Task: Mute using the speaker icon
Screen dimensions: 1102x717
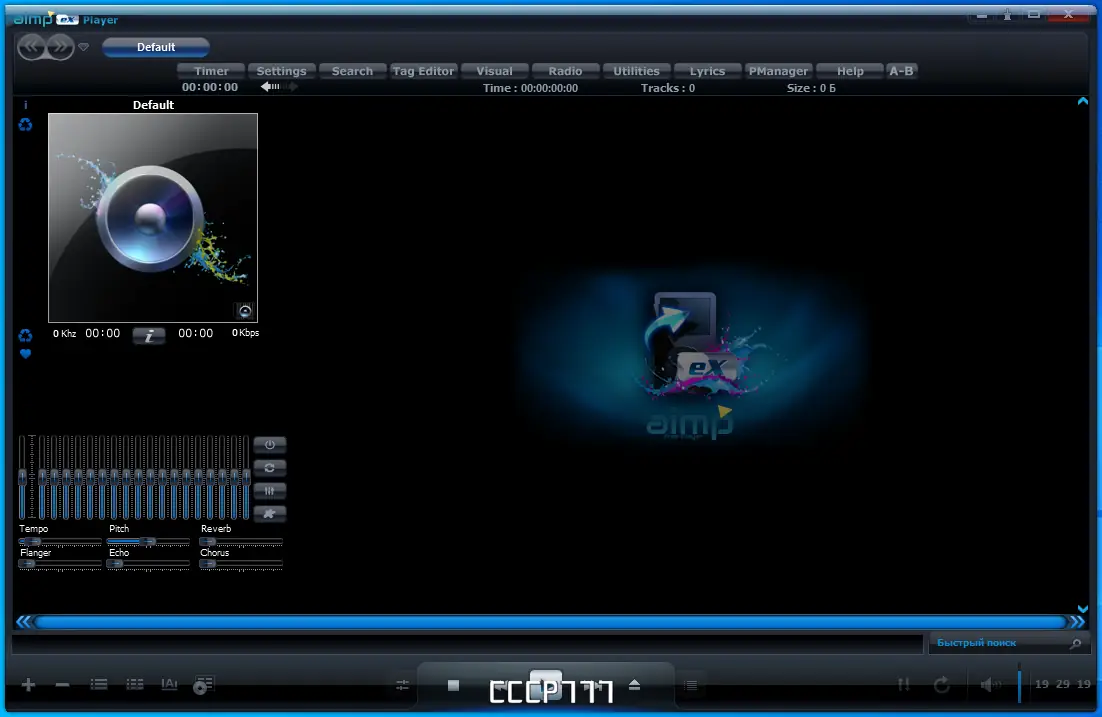Action: click(x=990, y=684)
